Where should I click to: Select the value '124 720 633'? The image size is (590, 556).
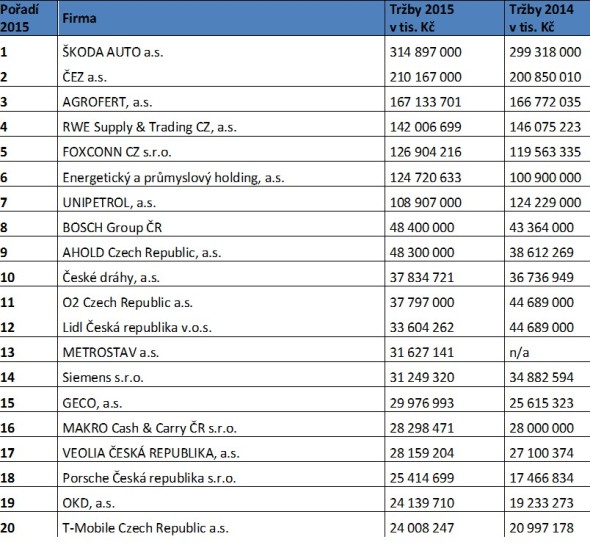pyautogui.click(x=426, y=178)
